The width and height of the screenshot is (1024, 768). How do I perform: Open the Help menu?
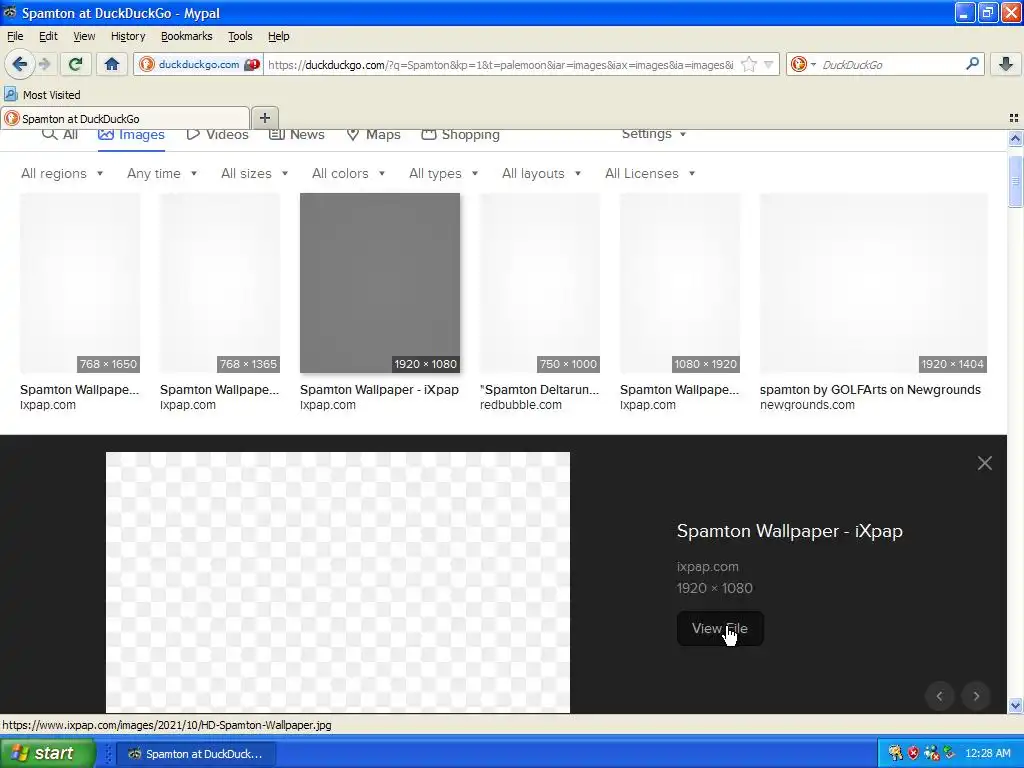(278, 36)
